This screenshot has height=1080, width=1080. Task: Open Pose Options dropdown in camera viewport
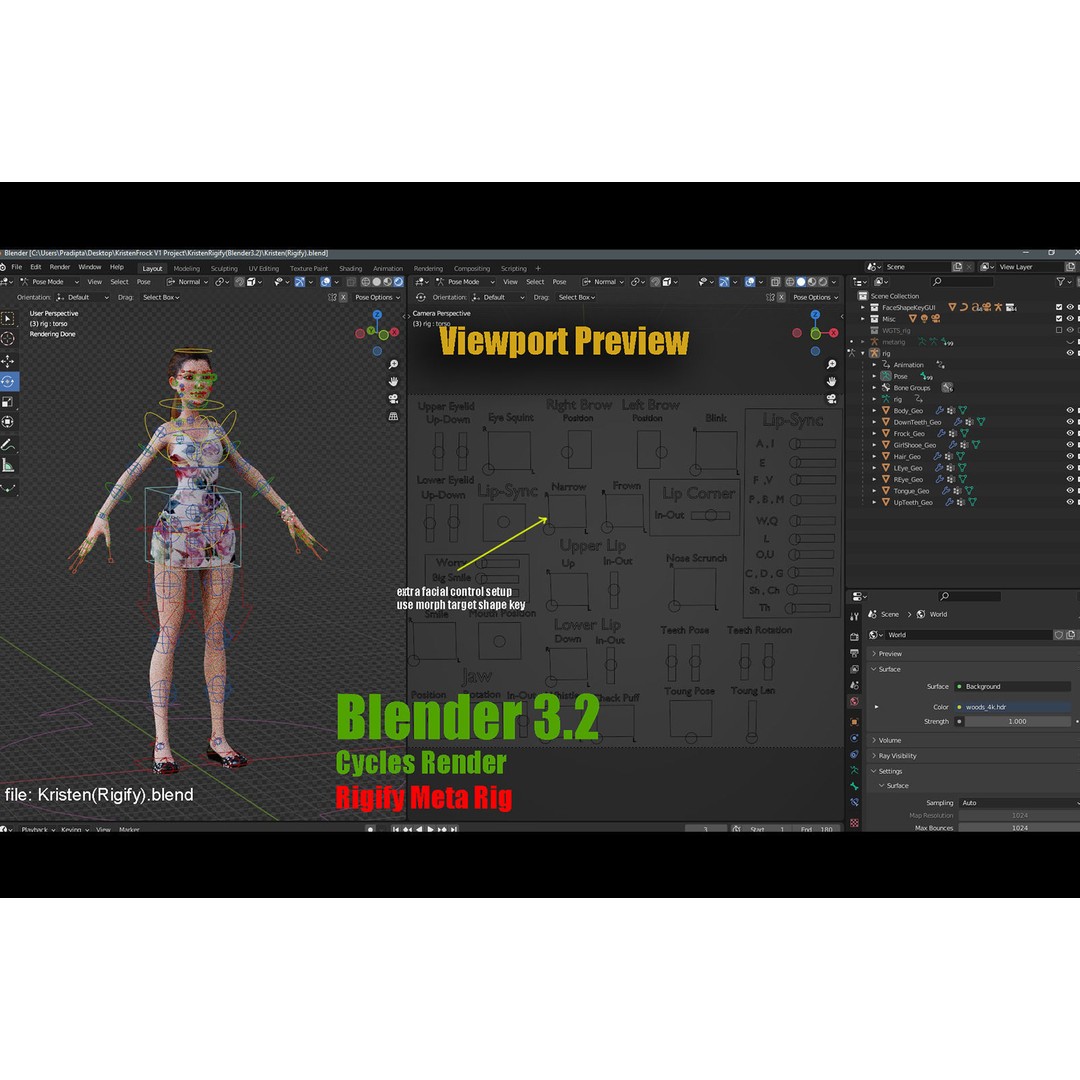click(815, 298)
